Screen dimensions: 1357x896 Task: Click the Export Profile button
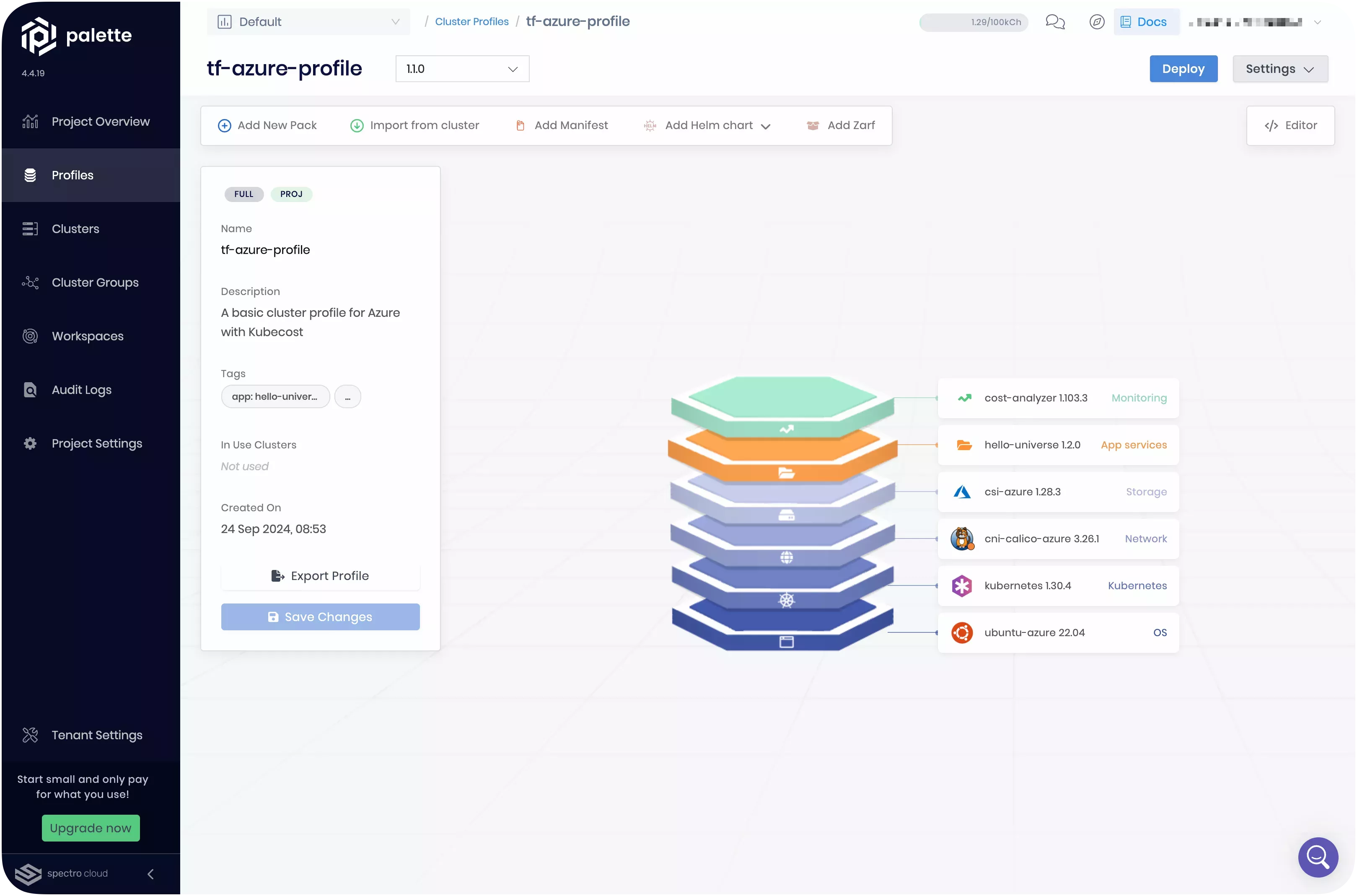pos(320,576)
